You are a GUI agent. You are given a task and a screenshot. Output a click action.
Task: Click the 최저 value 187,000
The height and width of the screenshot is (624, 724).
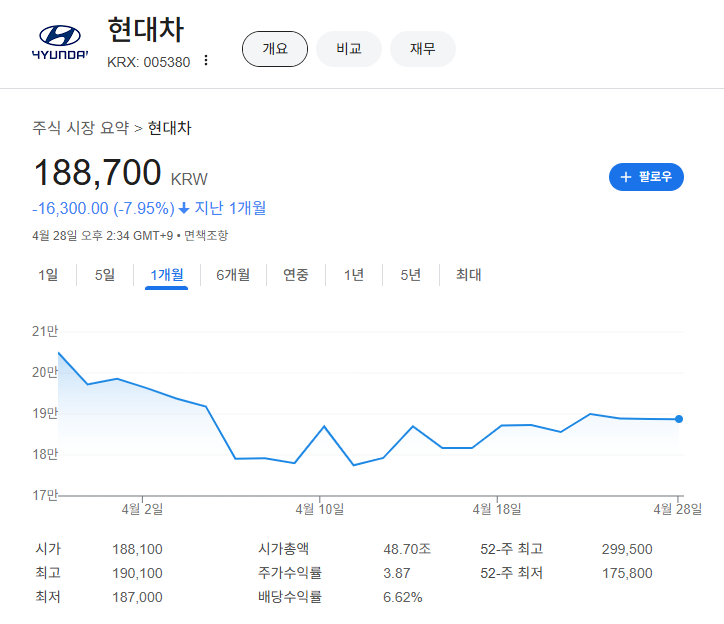pos(137,597)
